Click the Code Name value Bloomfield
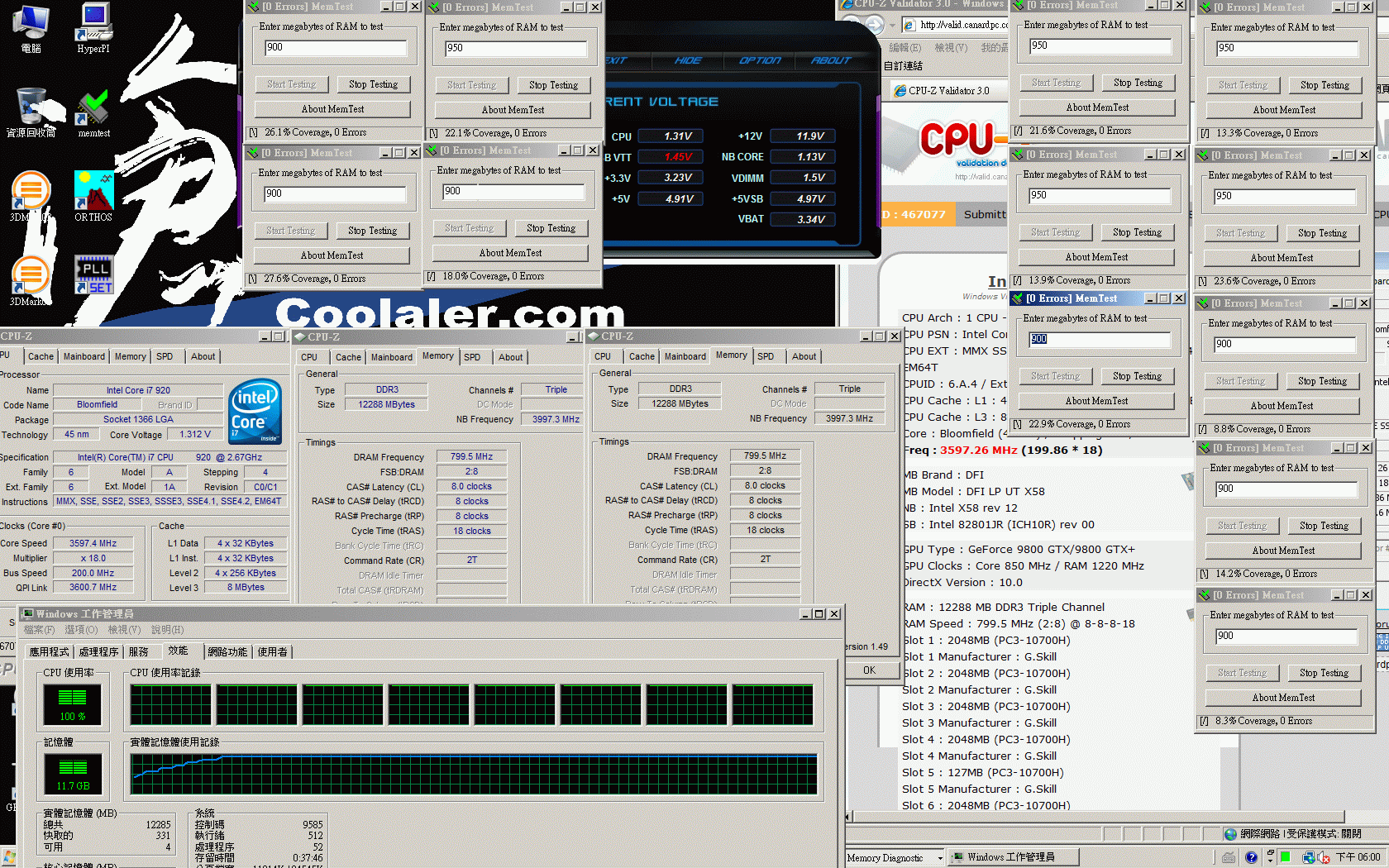 pos(97,404)
